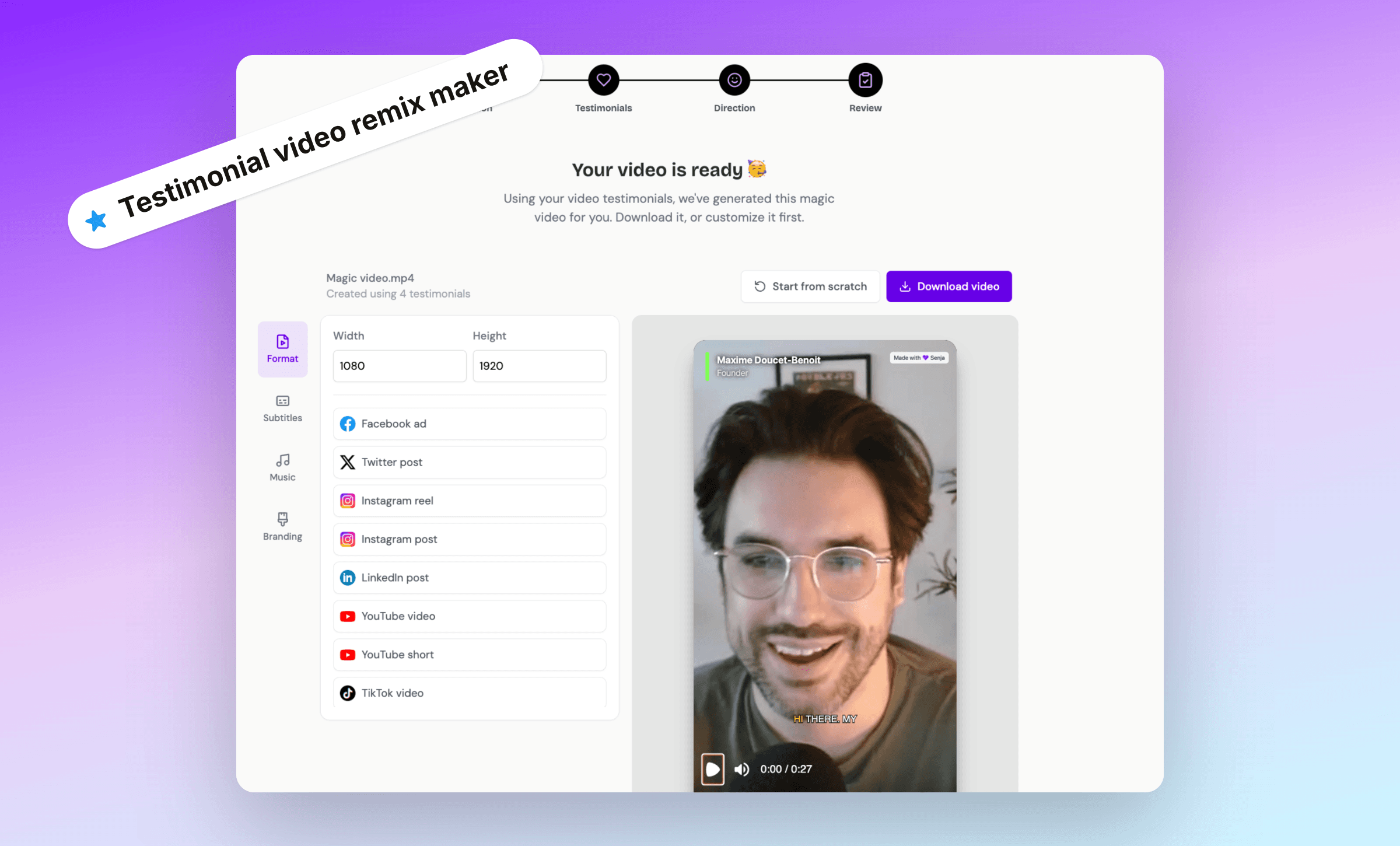Choose the Instagram reel preset
Screen dimensions: 1400x846
[469, 501]
